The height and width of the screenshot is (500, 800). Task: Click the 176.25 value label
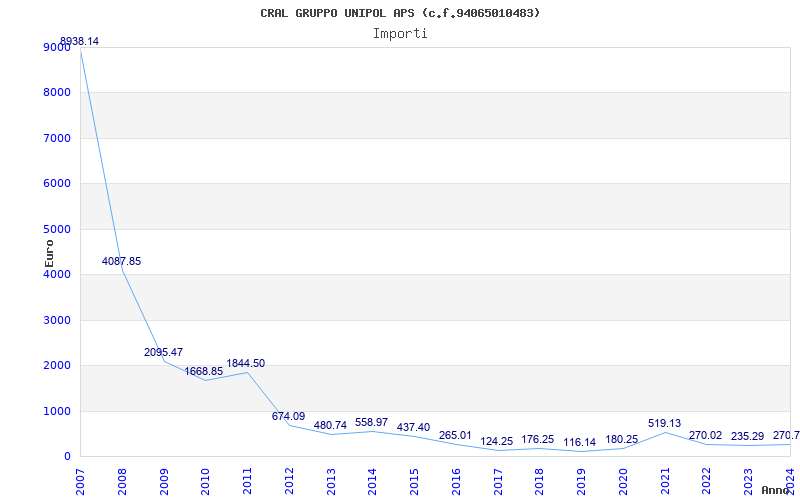click(538, 439)
